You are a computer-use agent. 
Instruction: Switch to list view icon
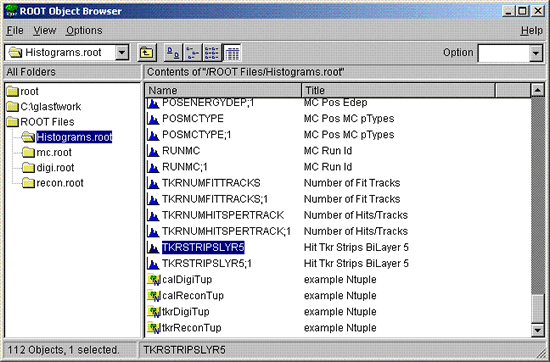tap(212, 53)
